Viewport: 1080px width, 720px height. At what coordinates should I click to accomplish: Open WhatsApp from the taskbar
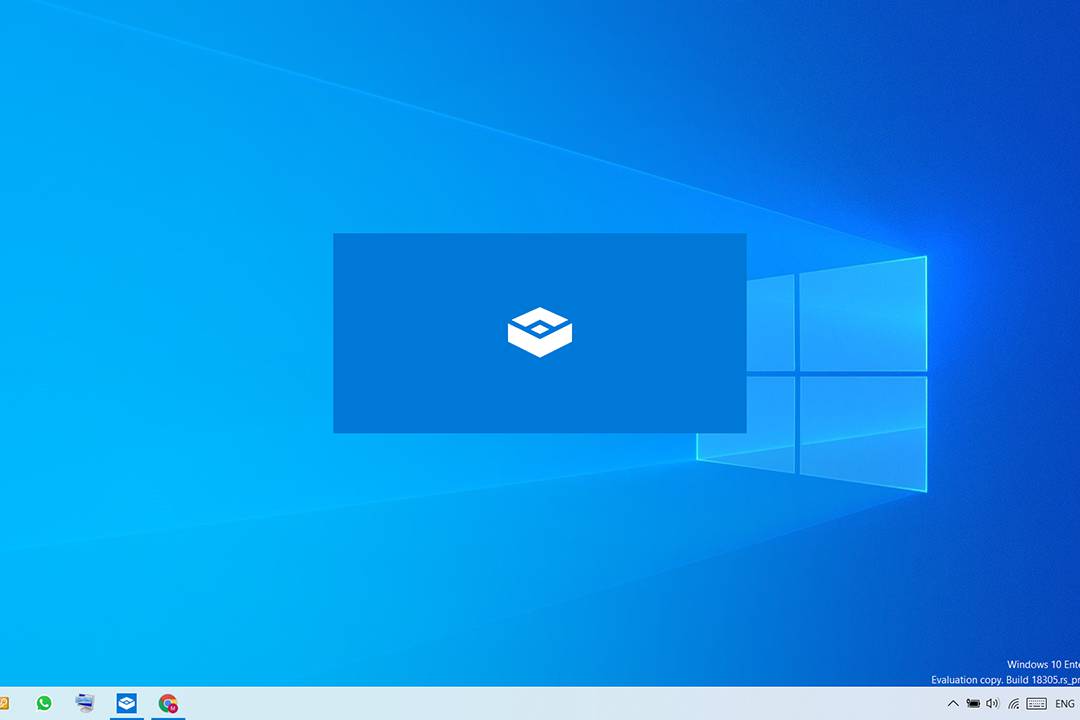(x=44, y=703)
